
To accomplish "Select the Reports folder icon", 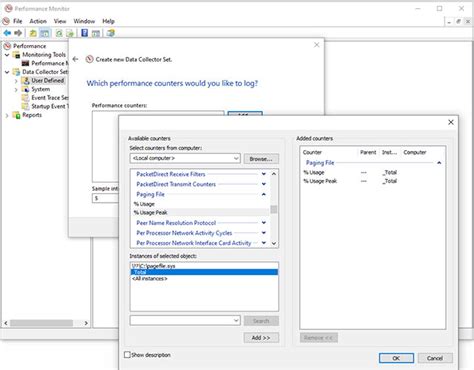I will [16, 115].
